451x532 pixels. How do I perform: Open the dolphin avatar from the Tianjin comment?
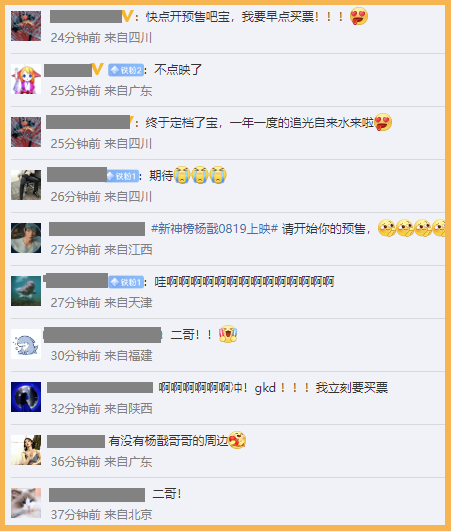pos(26,291)
